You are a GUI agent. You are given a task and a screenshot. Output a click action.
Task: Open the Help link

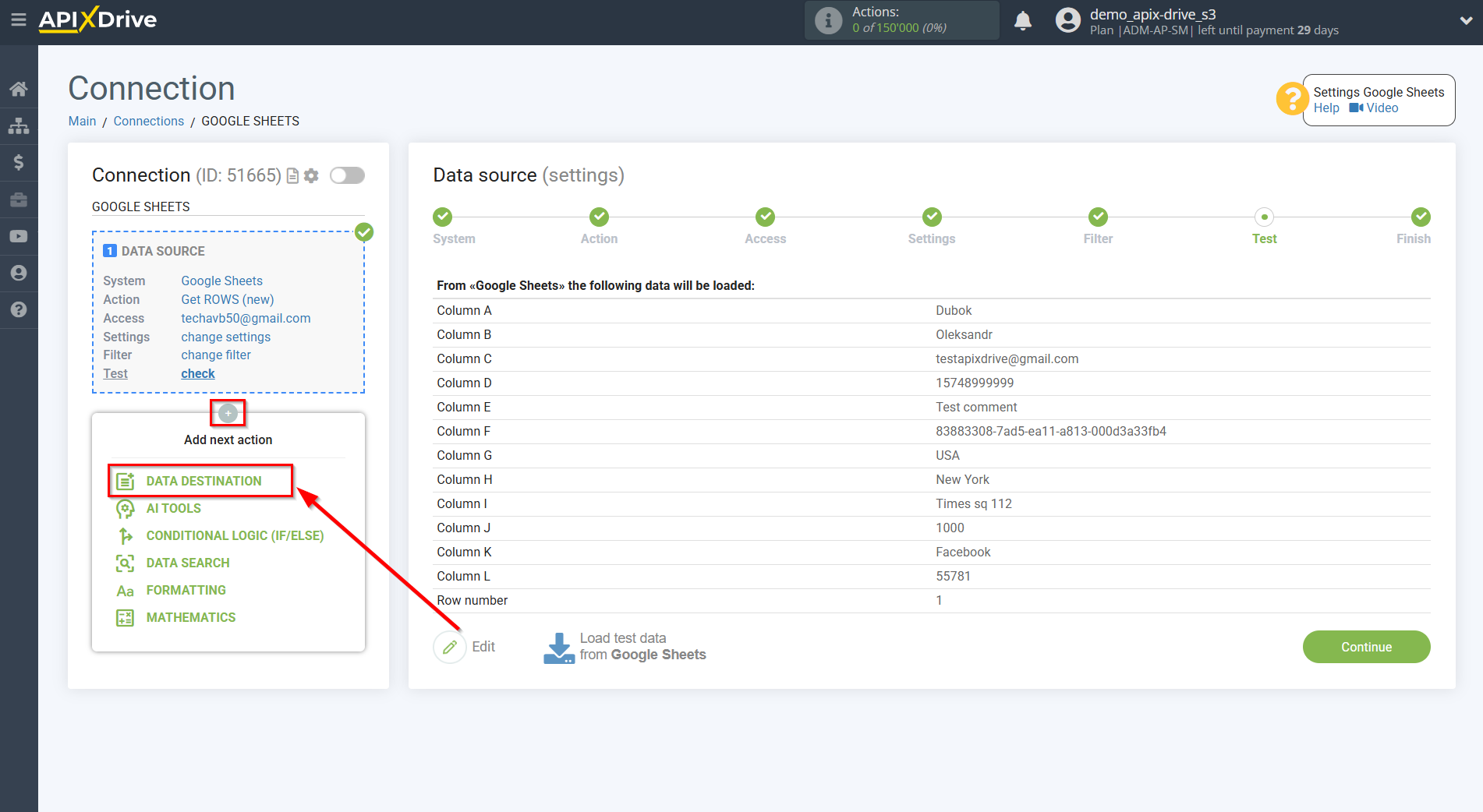1326,108
